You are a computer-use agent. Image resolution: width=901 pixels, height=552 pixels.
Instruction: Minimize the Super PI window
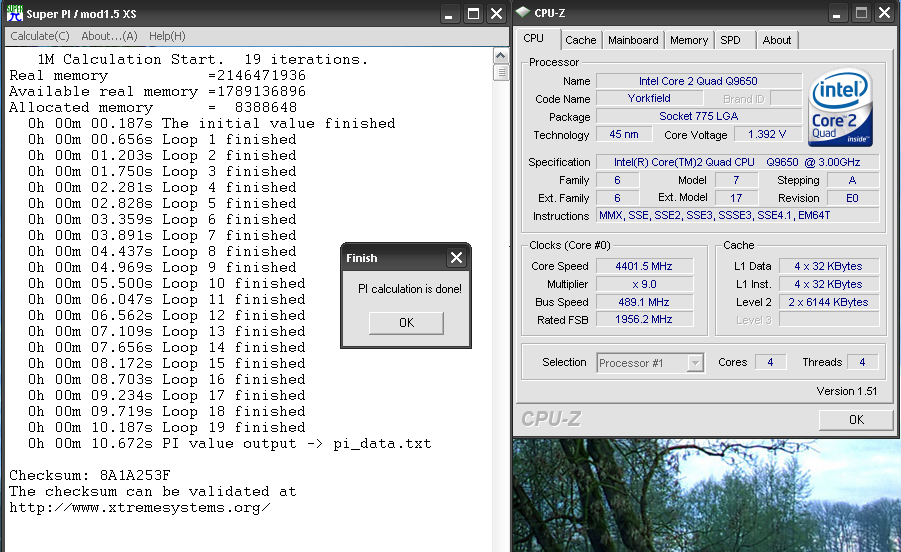449,14
